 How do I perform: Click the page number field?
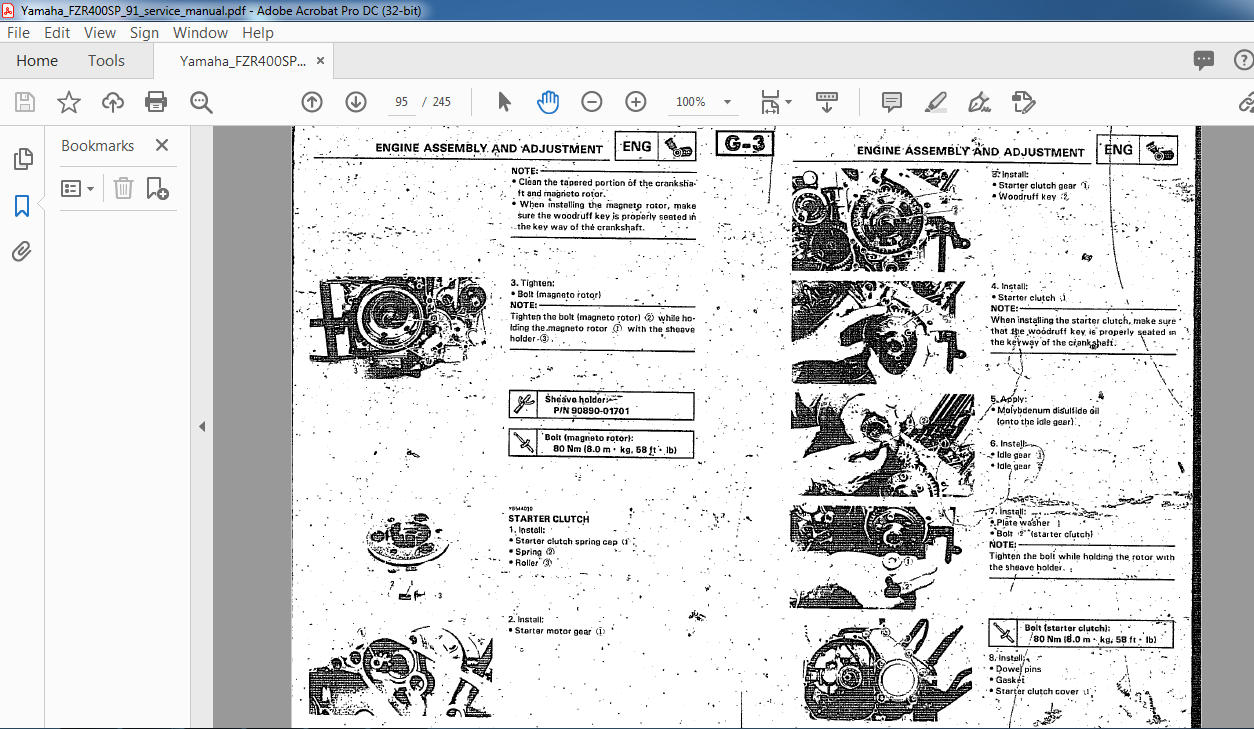click(x=402, y=102)
